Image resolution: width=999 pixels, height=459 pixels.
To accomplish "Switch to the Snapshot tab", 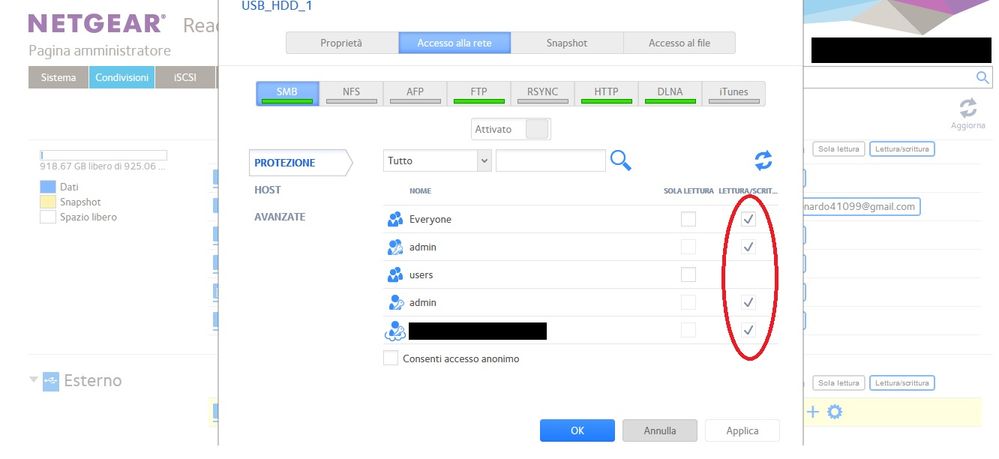I will (x=567, y=43).
